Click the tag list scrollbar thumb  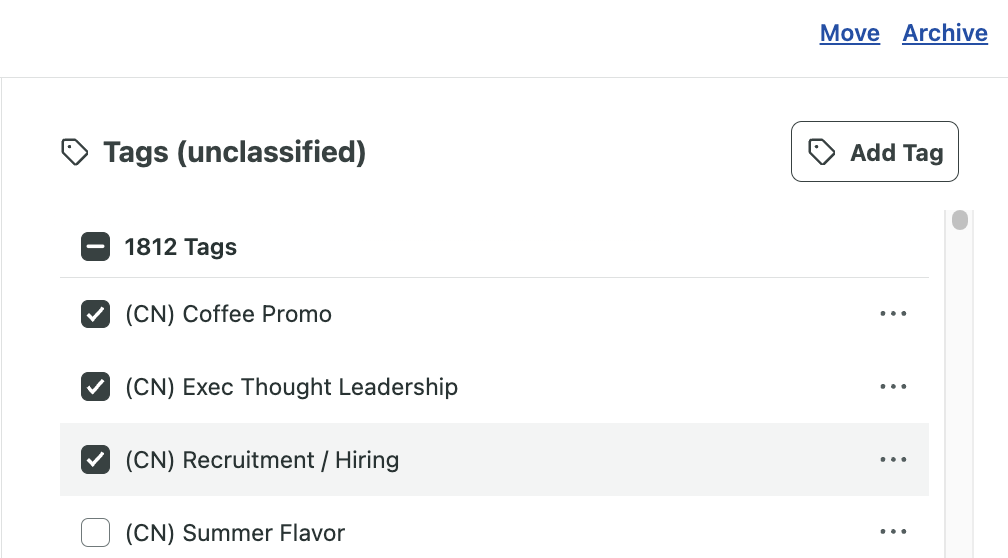[x=960, y=220]
